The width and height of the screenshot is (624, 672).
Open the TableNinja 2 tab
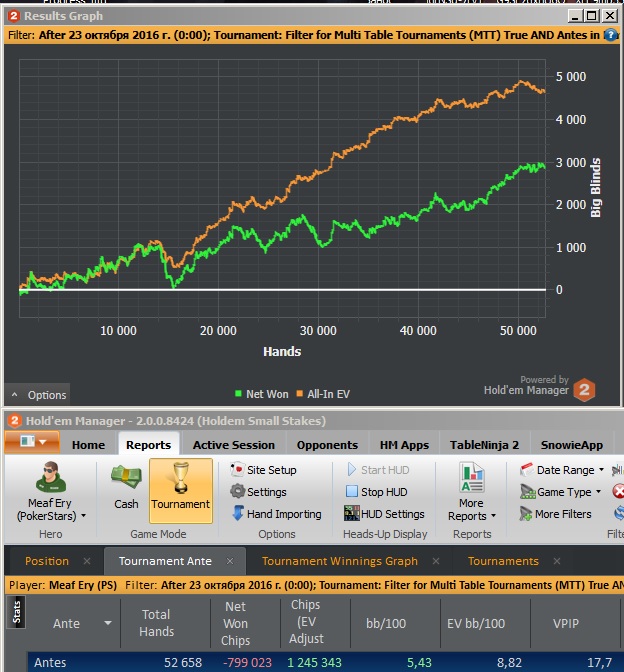click(484, 445)
